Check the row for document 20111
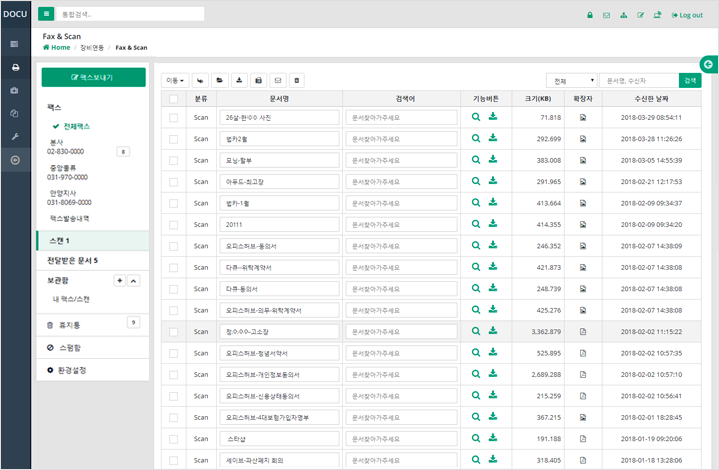Viewport: 719px width, 470px height. [x=173, y=225]
